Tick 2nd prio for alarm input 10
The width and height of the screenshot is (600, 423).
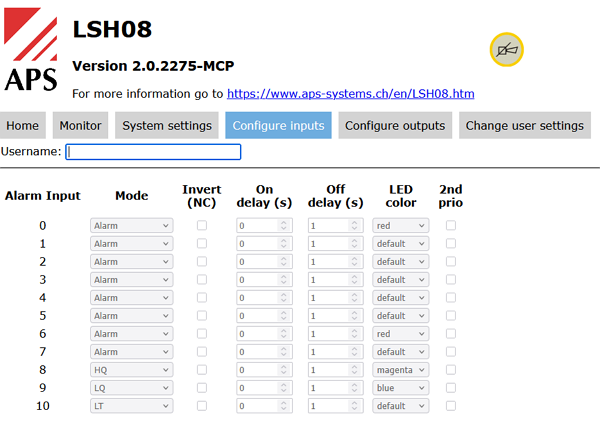pos(451,406)
